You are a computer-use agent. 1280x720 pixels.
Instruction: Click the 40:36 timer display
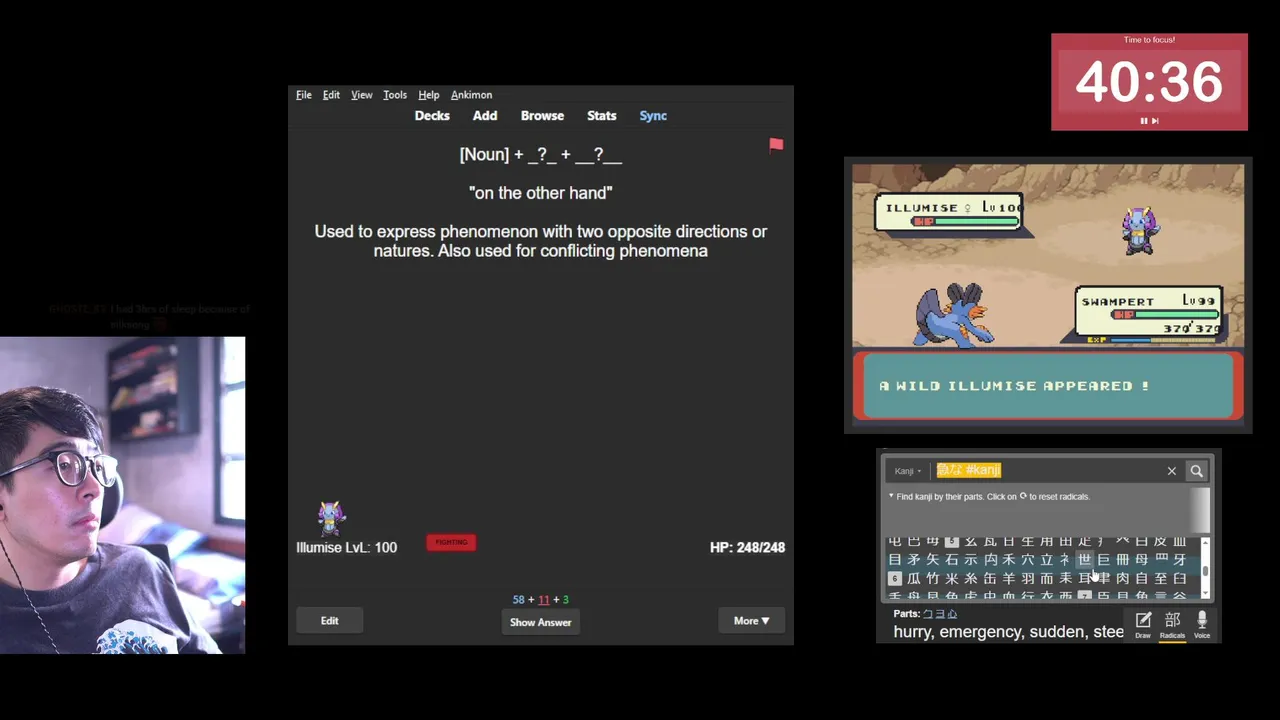(x=1149, y=81)
